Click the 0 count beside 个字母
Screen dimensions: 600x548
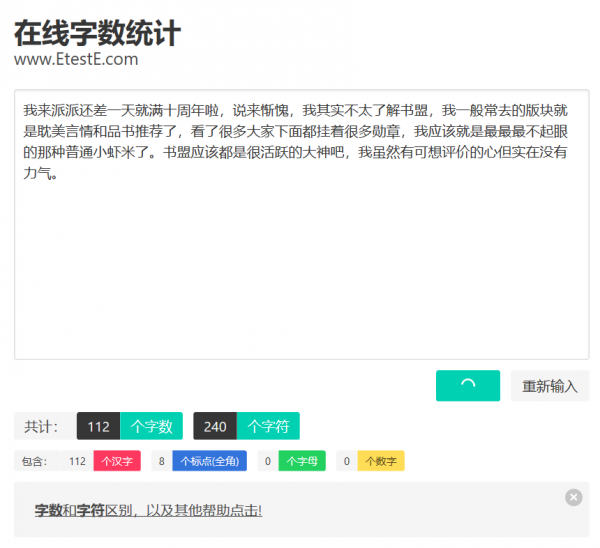coord(268,461)
